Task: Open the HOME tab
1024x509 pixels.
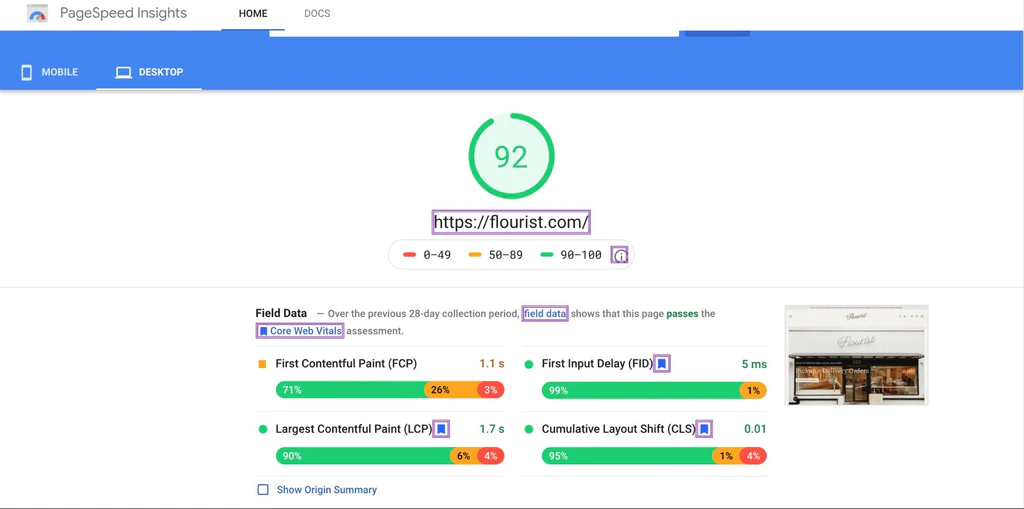Action: click(x=253, y=14)
